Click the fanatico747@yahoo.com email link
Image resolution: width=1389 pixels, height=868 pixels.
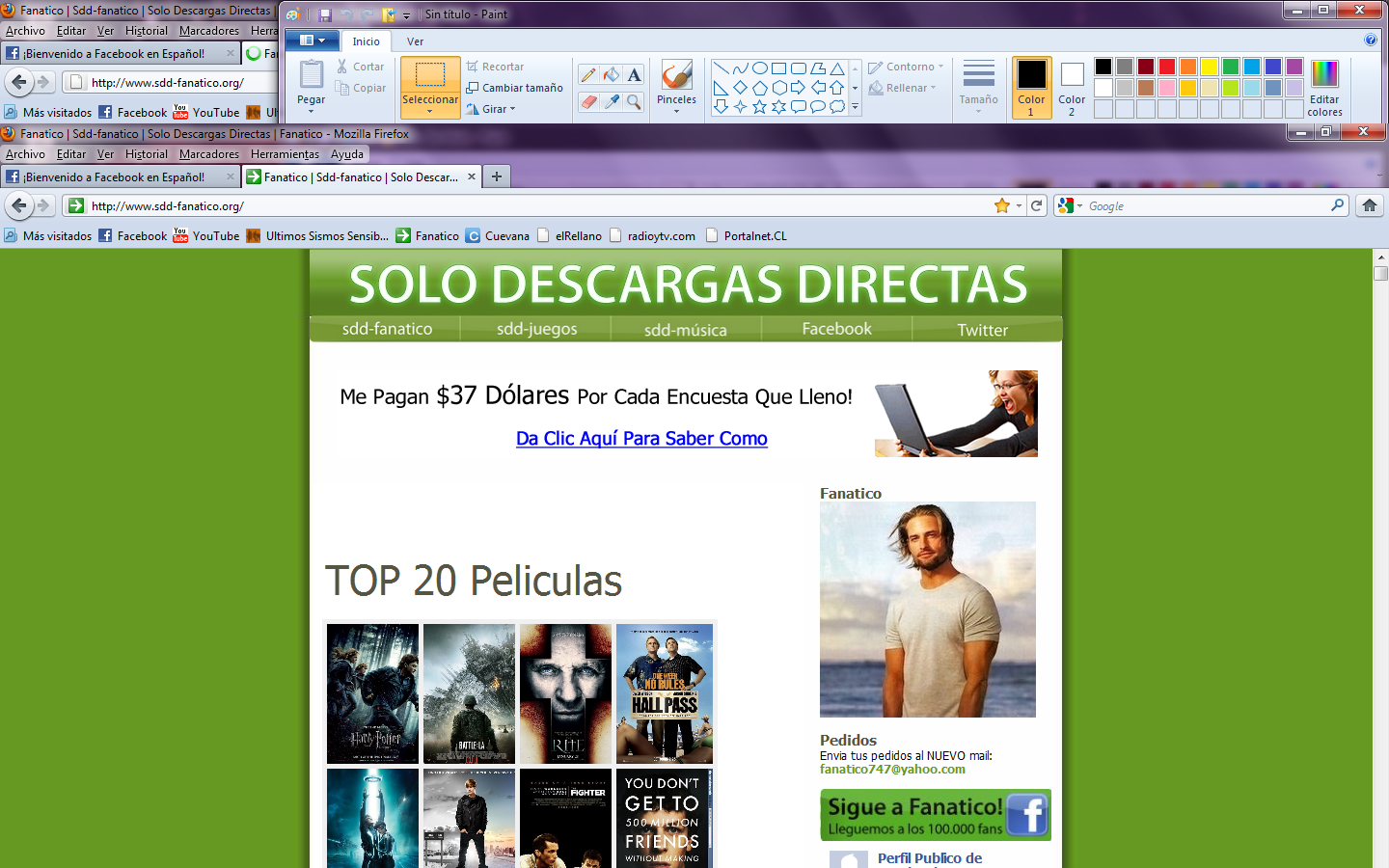click(892, 769)
